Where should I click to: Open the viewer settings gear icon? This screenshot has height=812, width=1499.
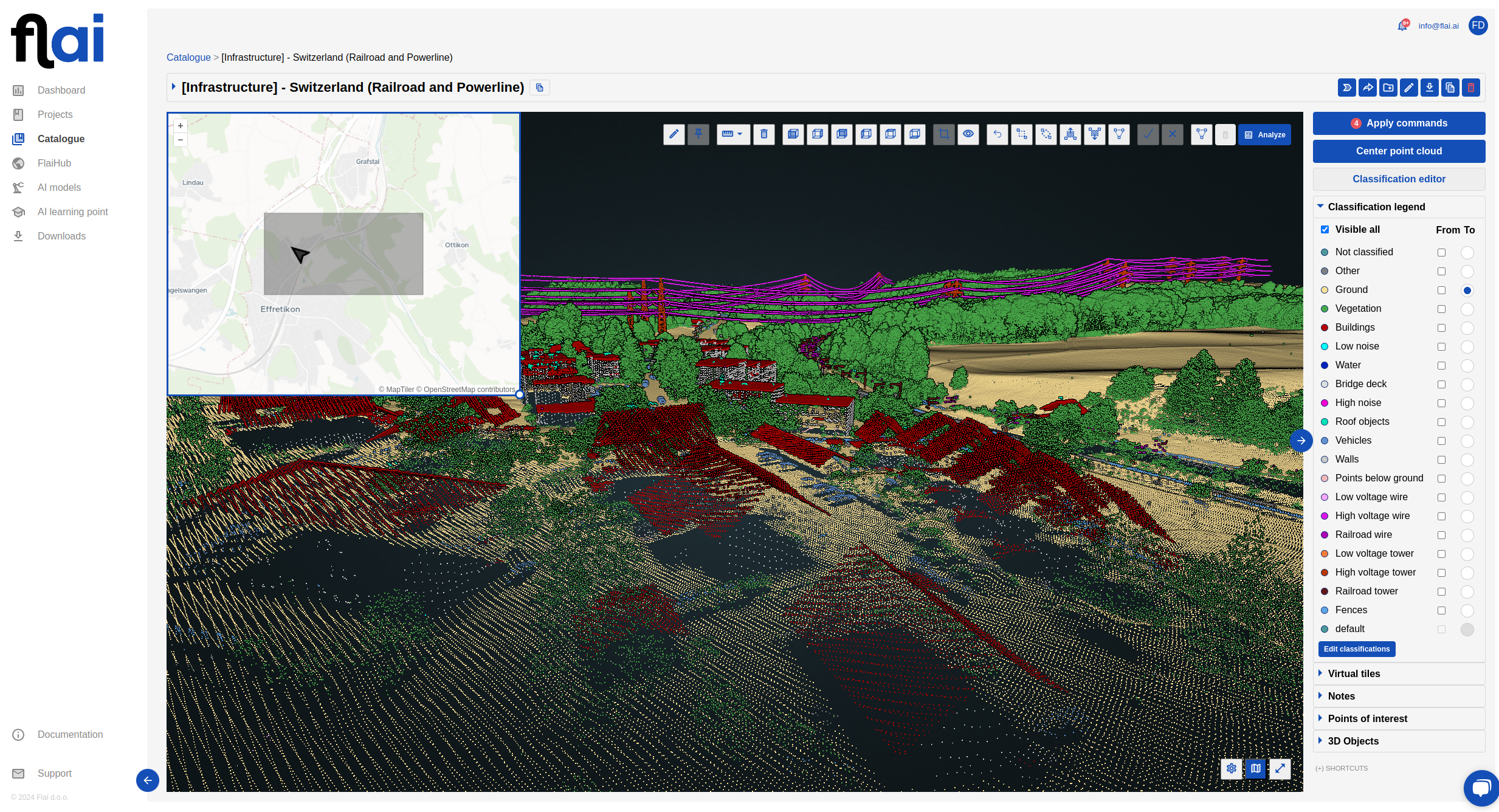(1231, 768)
